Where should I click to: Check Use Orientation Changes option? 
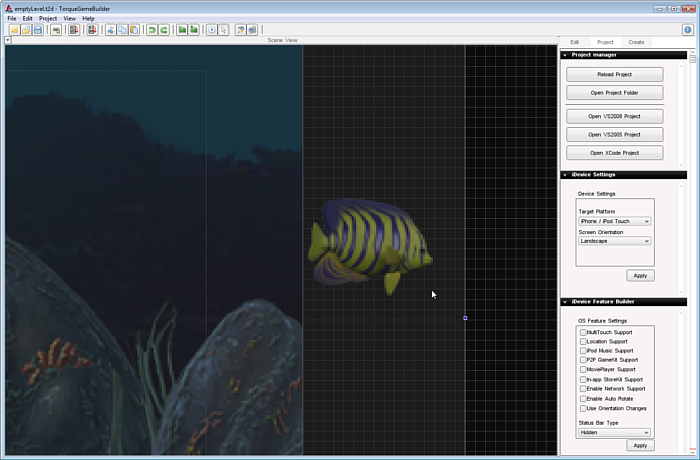click(583, 408)
